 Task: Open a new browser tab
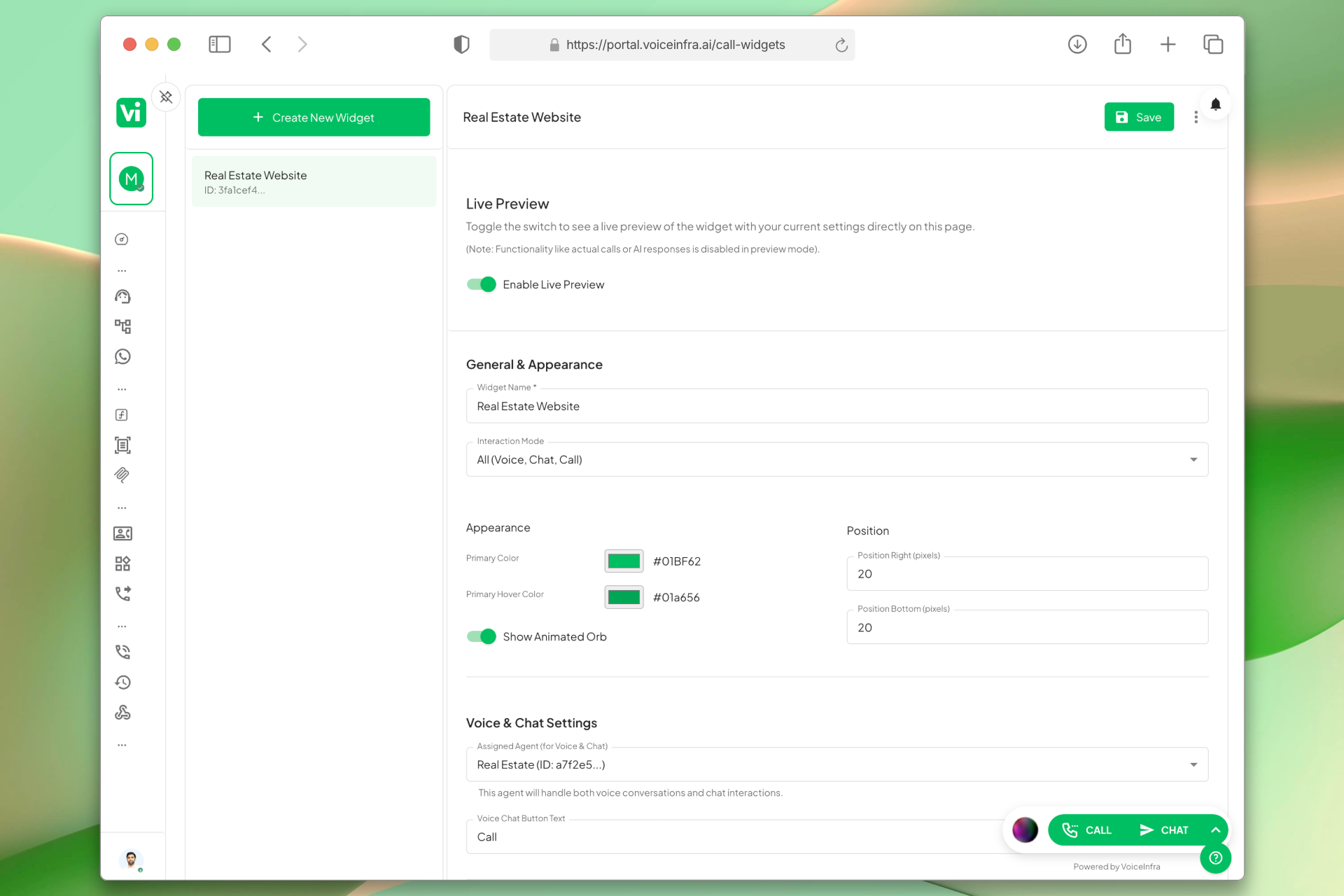(1168, 45)
